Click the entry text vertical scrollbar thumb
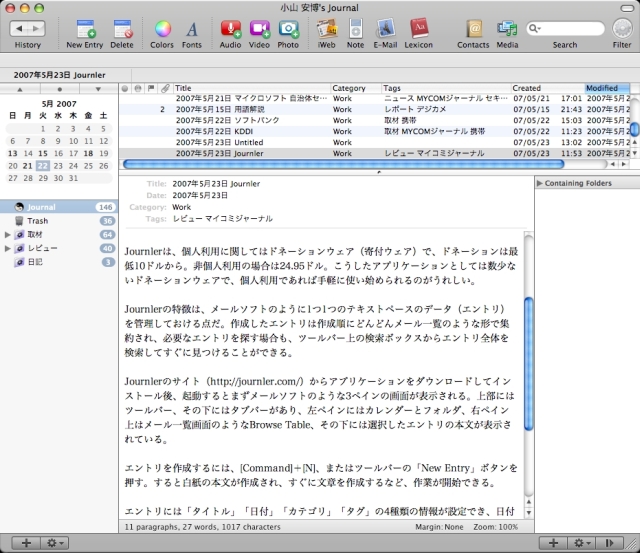Viewport: 640px width, 553px height. tap(529, 363)
